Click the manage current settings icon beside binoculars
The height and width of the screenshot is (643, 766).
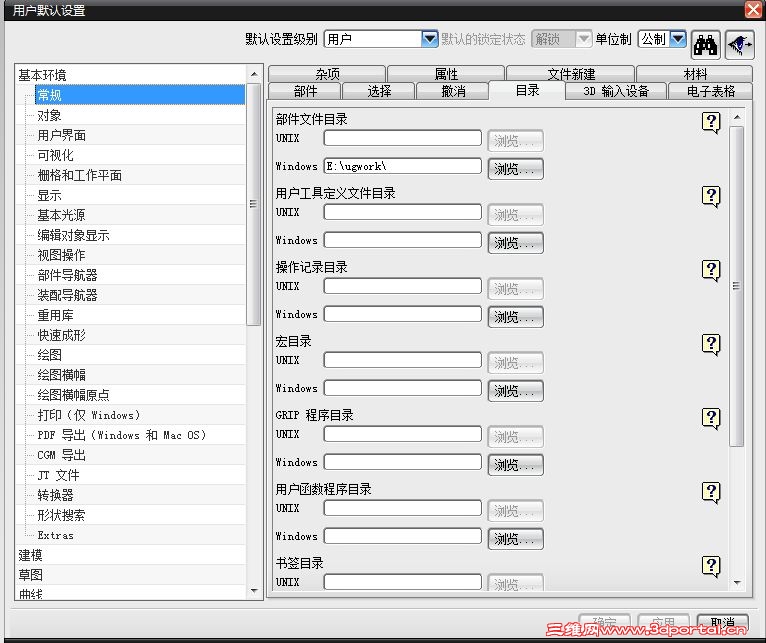(x=740, y=45)
